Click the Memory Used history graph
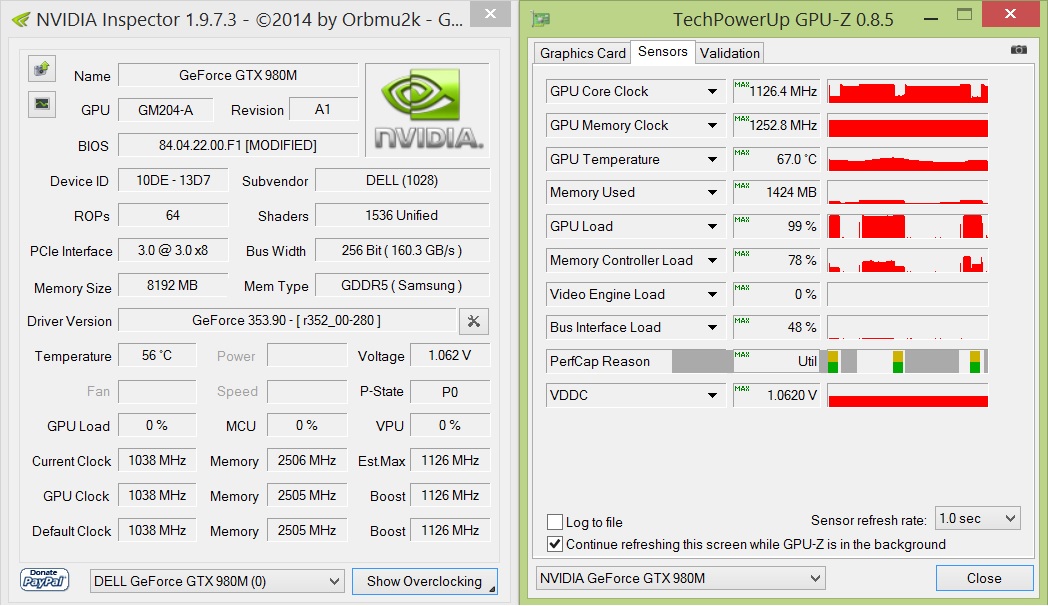 coord(908,192)
